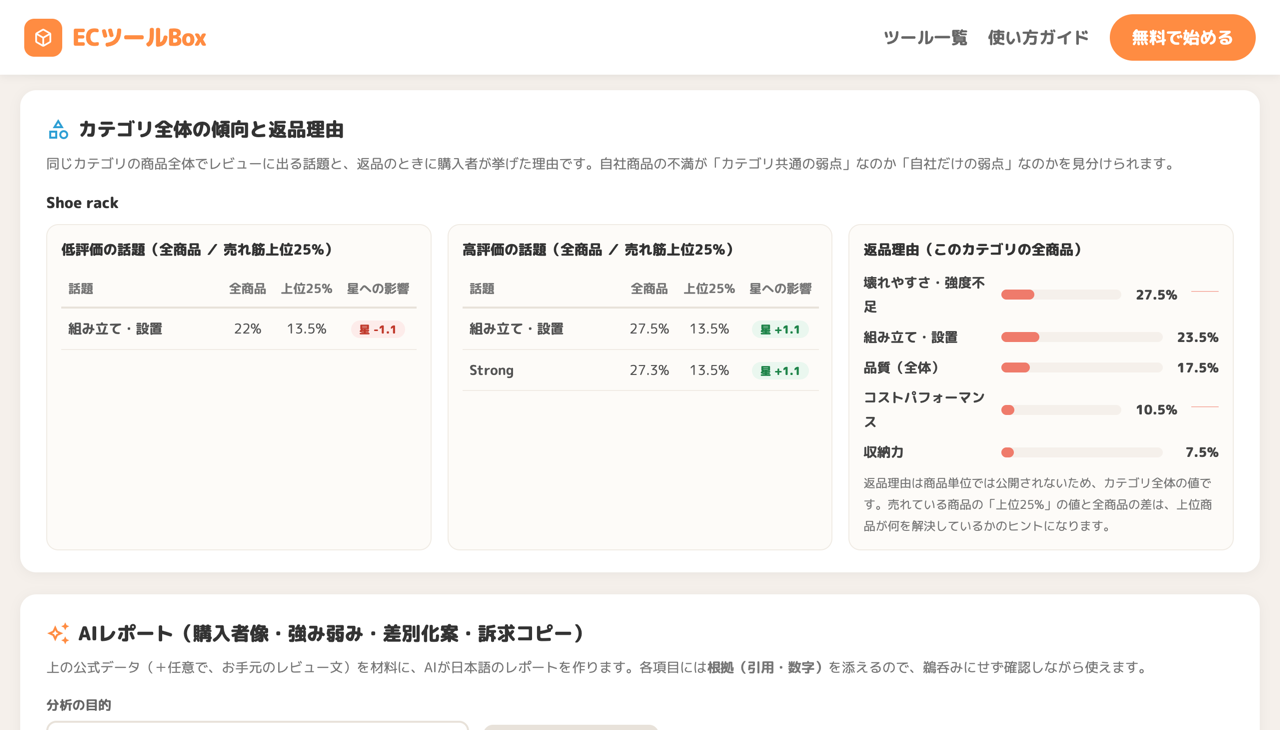Click the 17.5% return reason percentage
The height and width of the screenshot is (730, 1280).
point(1197,368)
